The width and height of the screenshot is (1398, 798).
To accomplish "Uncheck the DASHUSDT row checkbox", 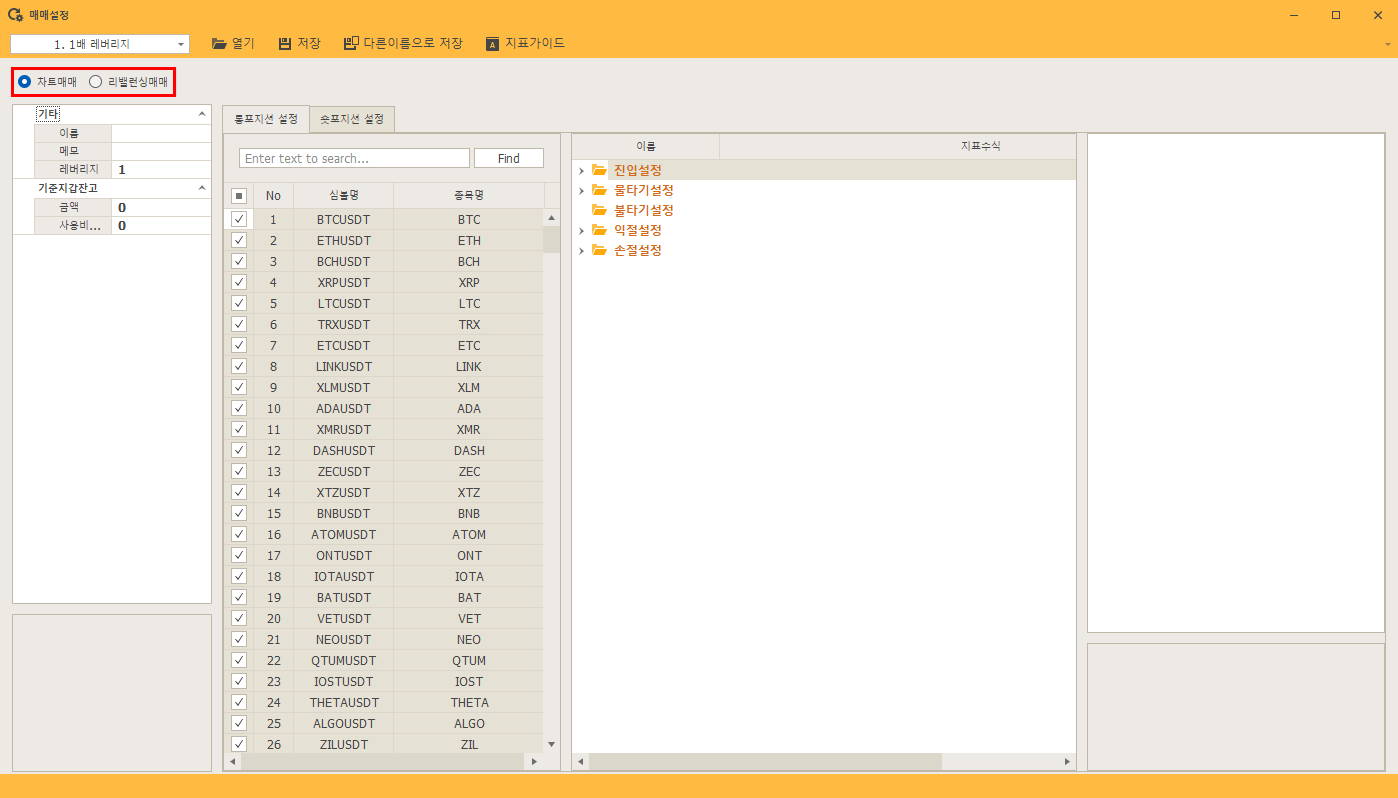I will (x=239, y=450).
